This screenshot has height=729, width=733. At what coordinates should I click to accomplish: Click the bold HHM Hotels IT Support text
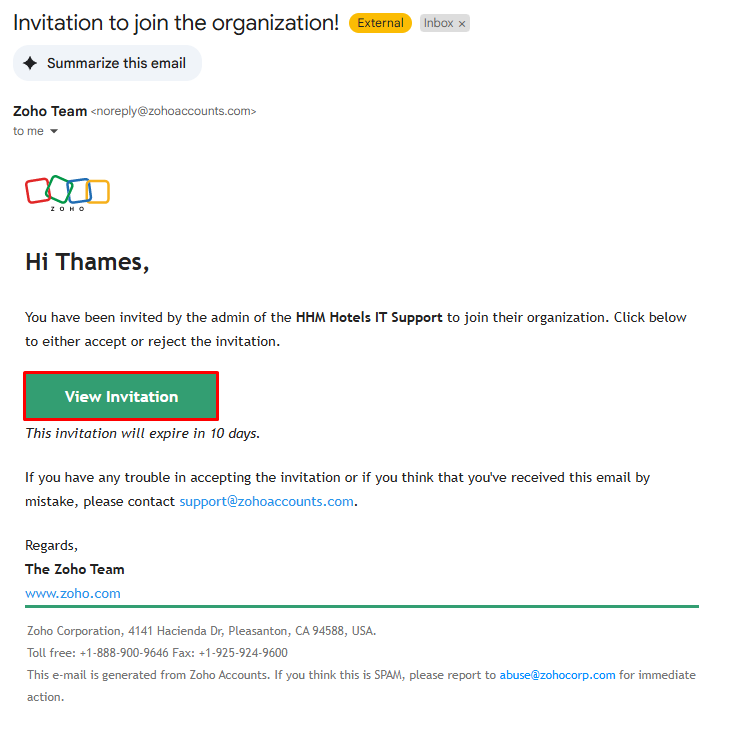[369, 318]
